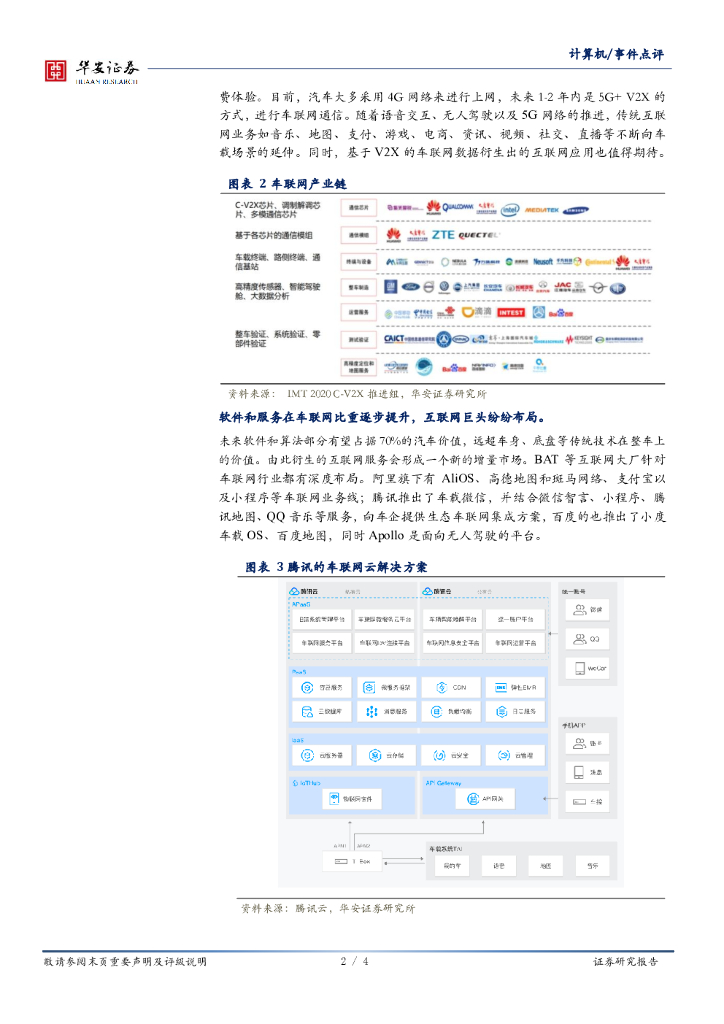The height and width of the screenshot is (1024, 724).
Task: Click the API网关 icon box
Action: tap(484, 799)
